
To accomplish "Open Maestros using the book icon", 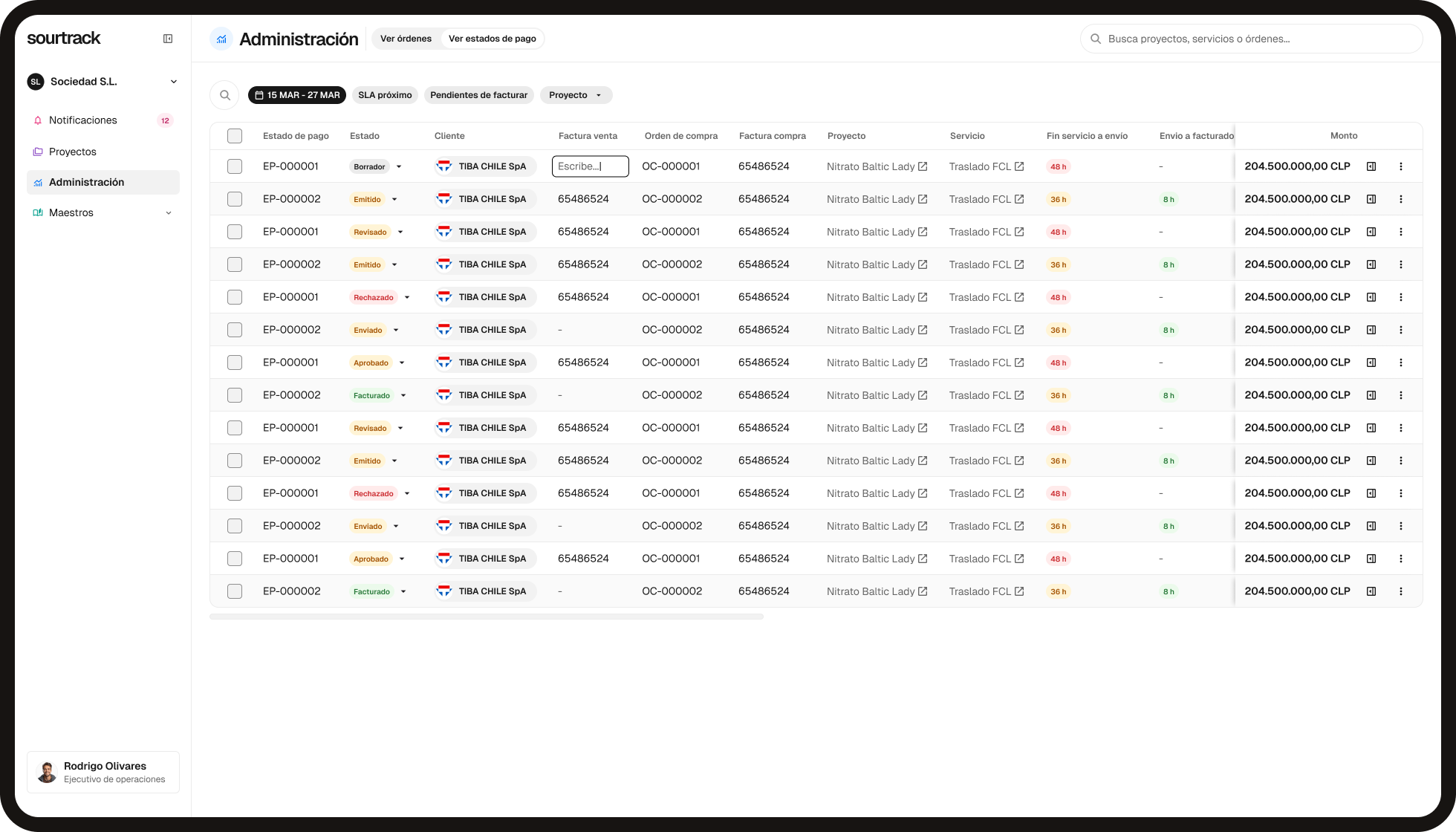I will (x=37, y=212).
